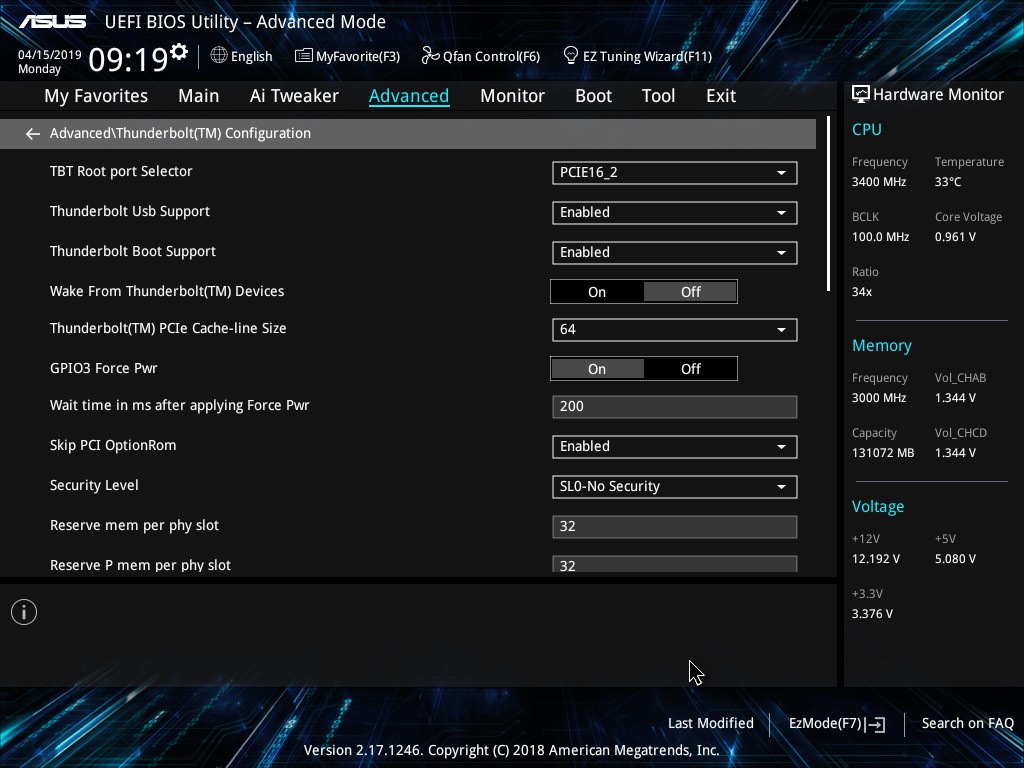Image resolution: width=1024 pixels, height=768 pixels.
Task: Select the Thunderbolt Usb Support label
Action: click(x=130, y=212)
